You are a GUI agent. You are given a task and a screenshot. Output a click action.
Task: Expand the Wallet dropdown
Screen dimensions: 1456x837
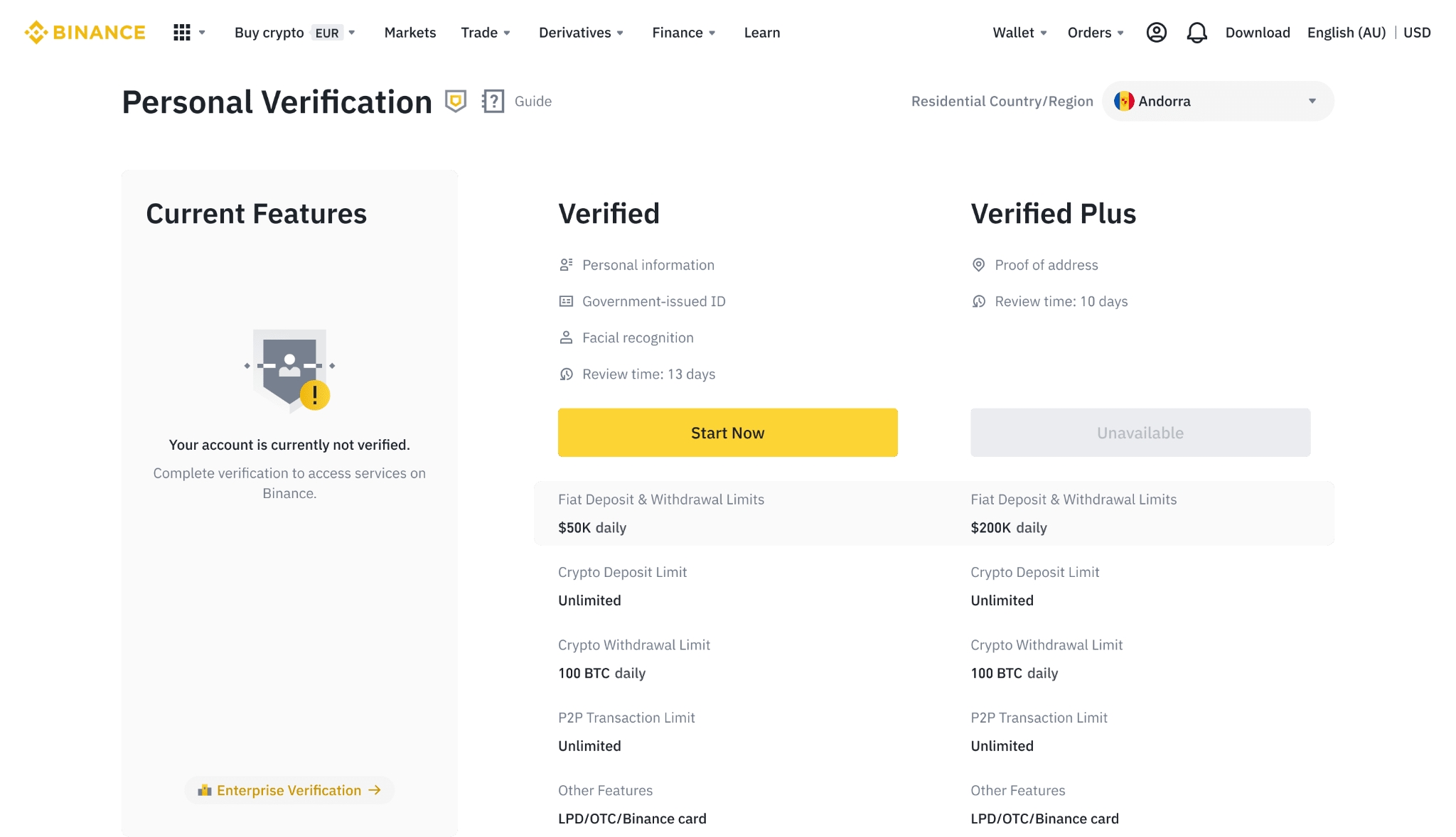(1019, 33)
